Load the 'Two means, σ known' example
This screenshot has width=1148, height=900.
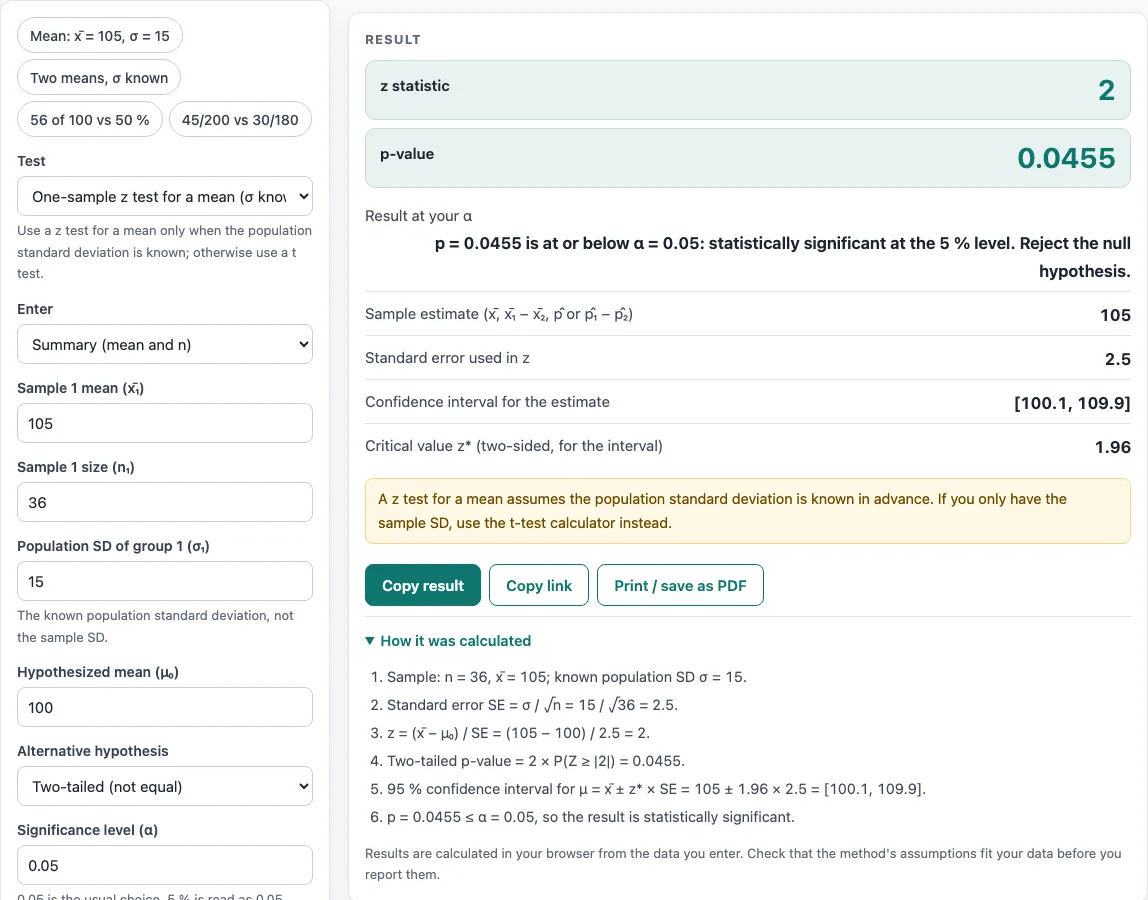(99, 78)
